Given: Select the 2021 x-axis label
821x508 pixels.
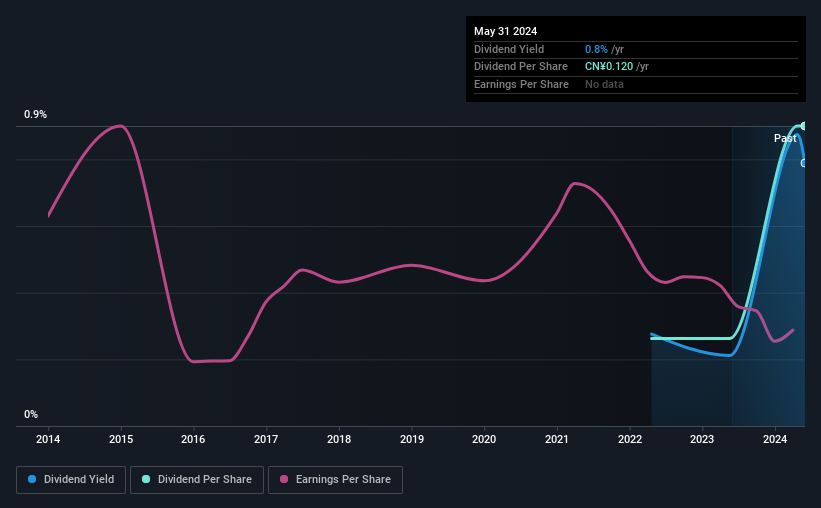Looking at the screenshot, I should pyautogui.click(x=557, y=439).
